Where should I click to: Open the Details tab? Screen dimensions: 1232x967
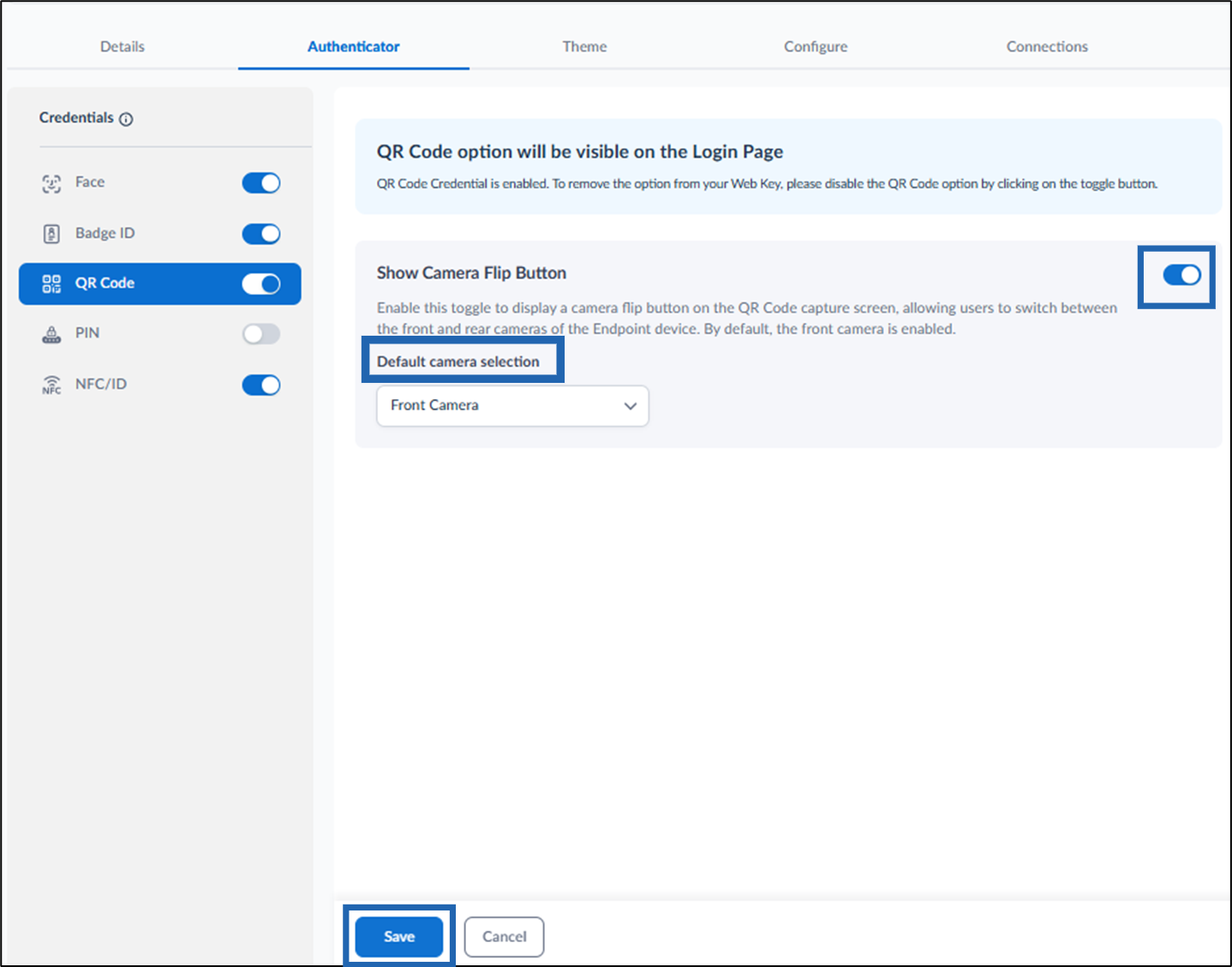point(123,46)
